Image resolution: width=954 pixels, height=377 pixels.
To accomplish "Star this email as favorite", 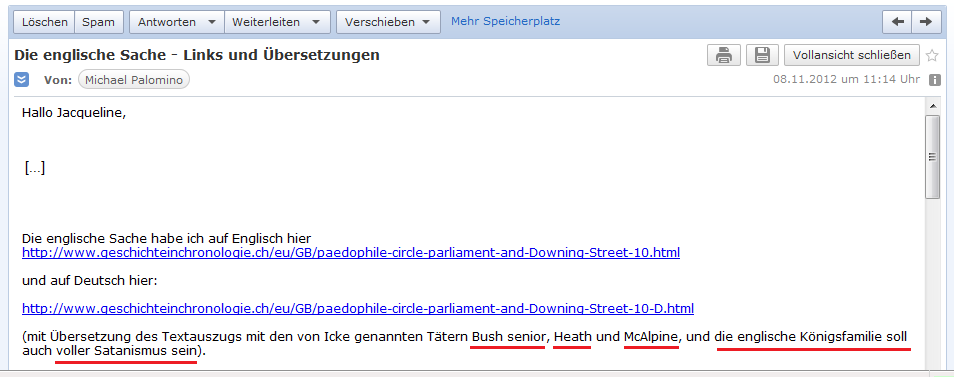I will (x=931, y=55).
